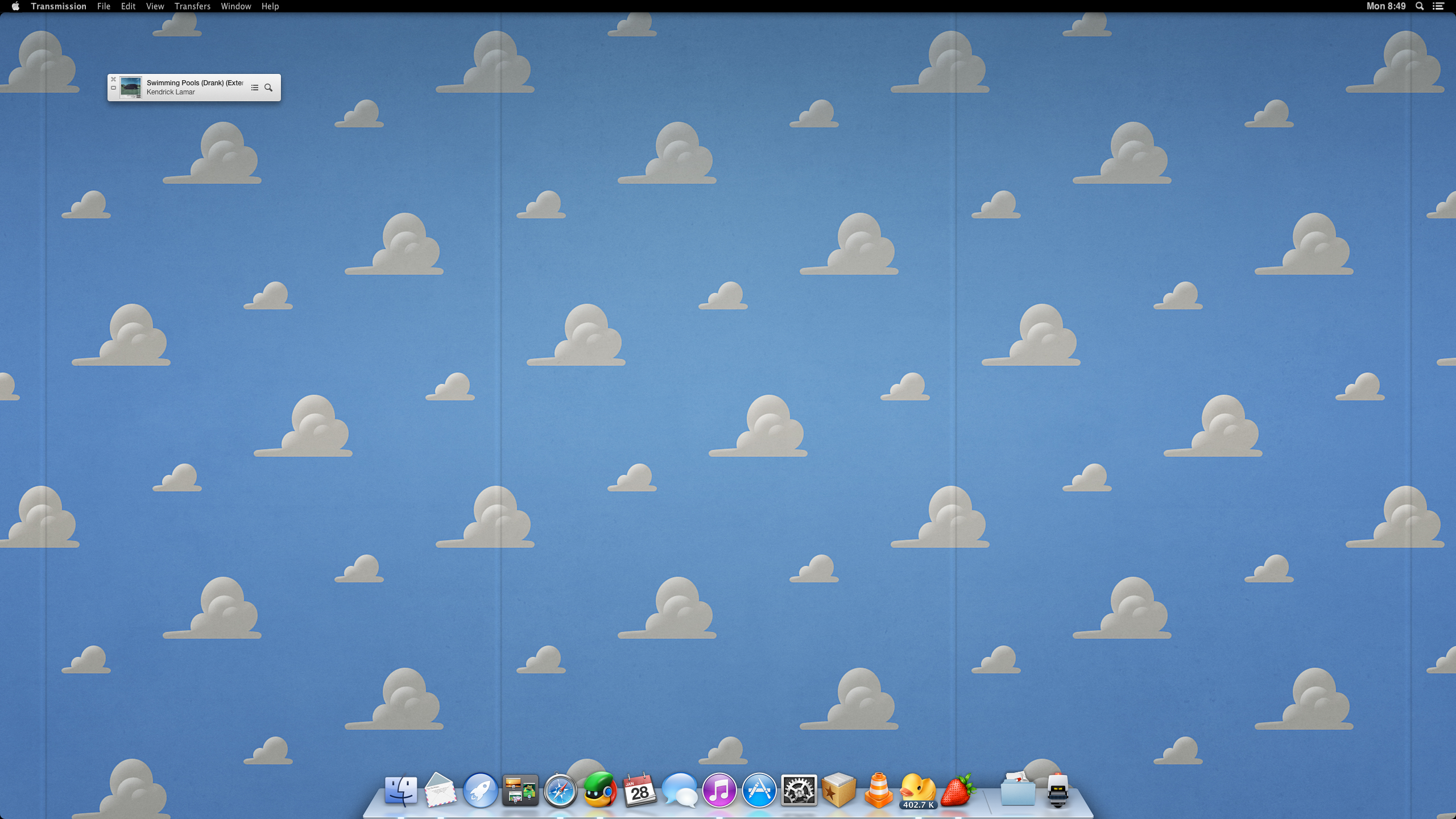Open Notification Center in menu bar
The height and width of the screenshot is (819, 1456).
(1438, 6)
